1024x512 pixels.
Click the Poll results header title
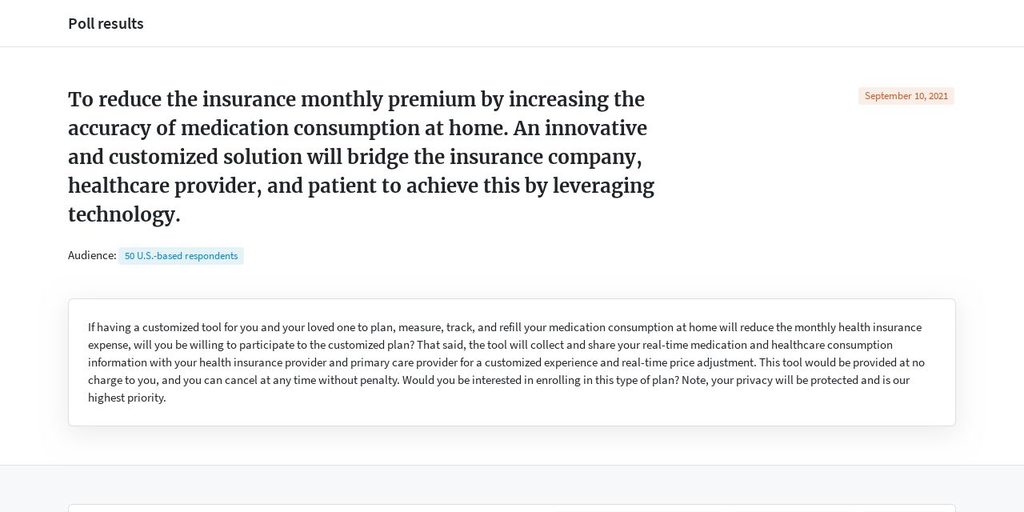106,24
